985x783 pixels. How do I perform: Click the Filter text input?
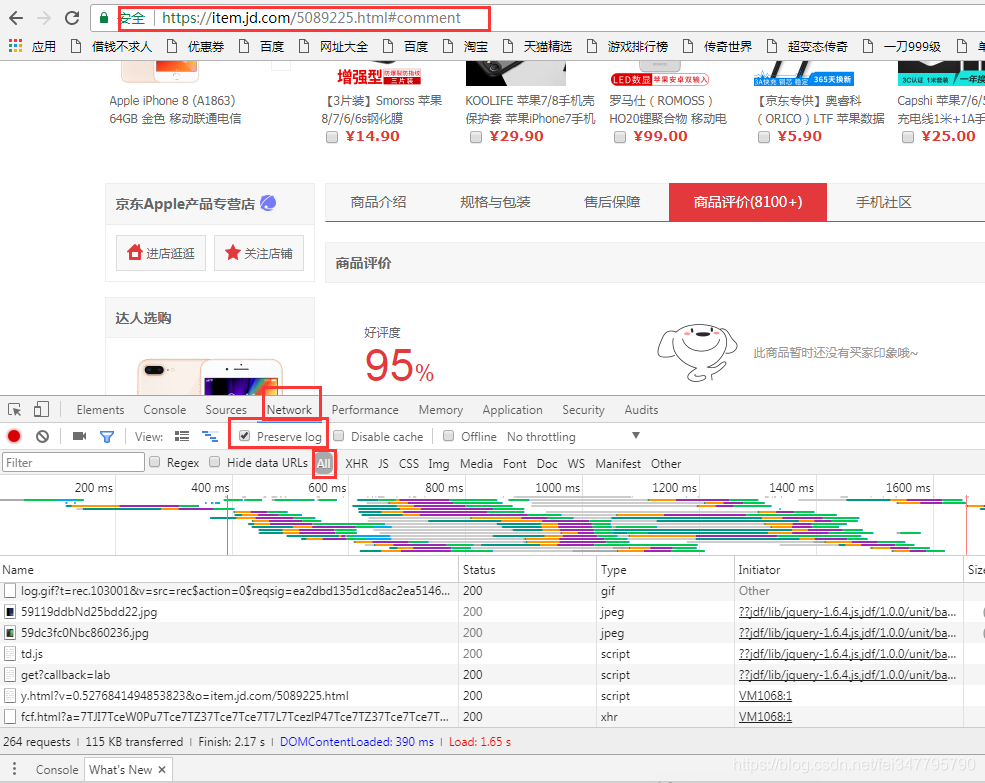[73, 463]
